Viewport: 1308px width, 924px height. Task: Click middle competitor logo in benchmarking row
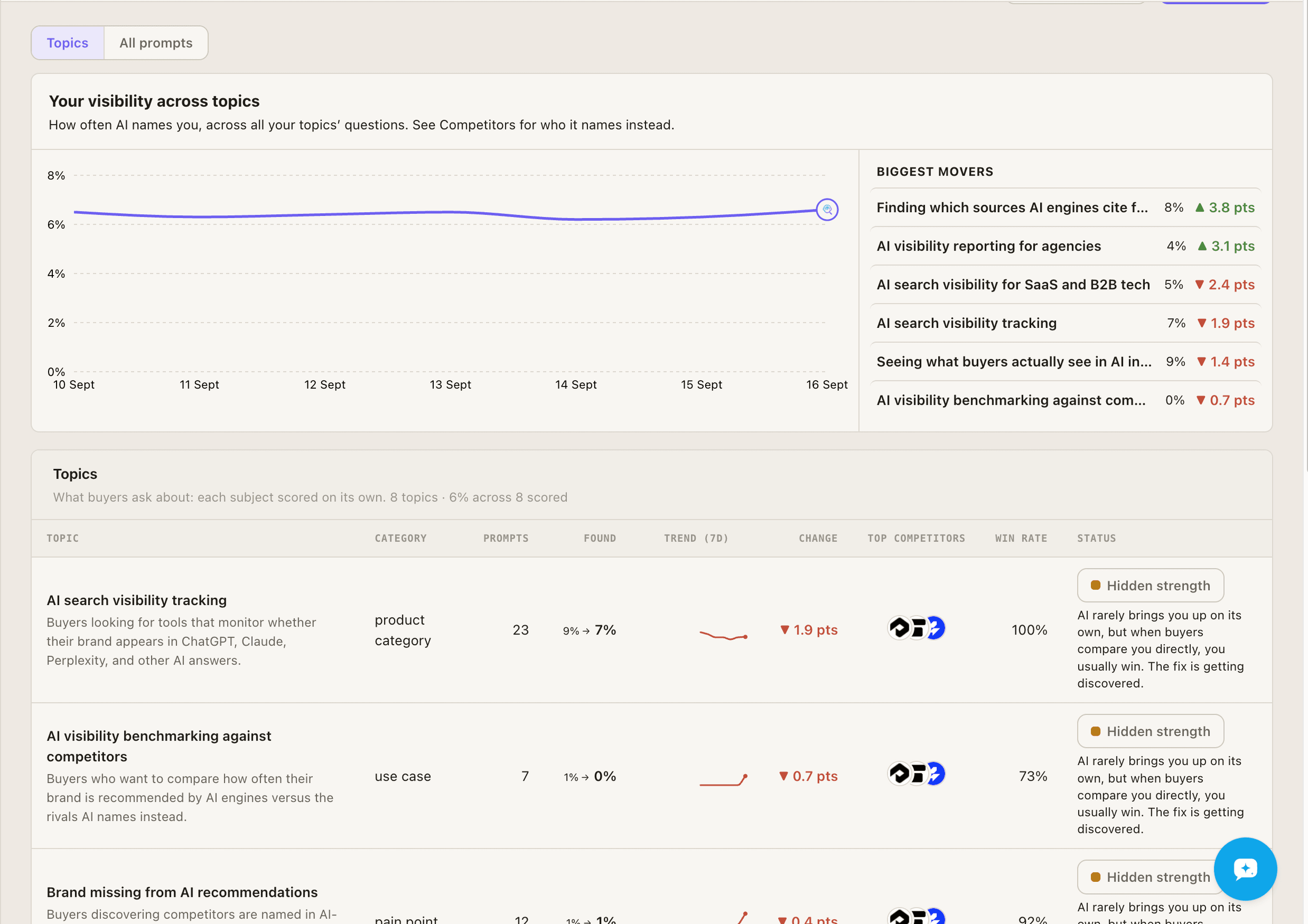point(917,774)
